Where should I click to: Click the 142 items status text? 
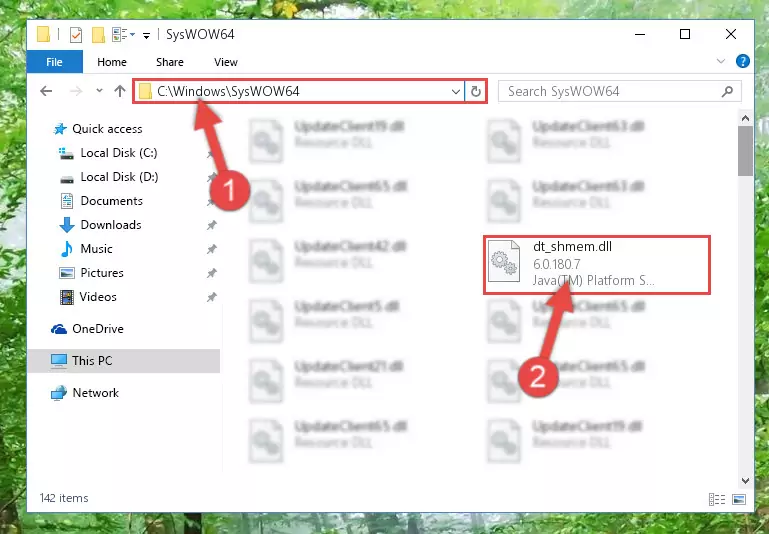click(64, 498)
